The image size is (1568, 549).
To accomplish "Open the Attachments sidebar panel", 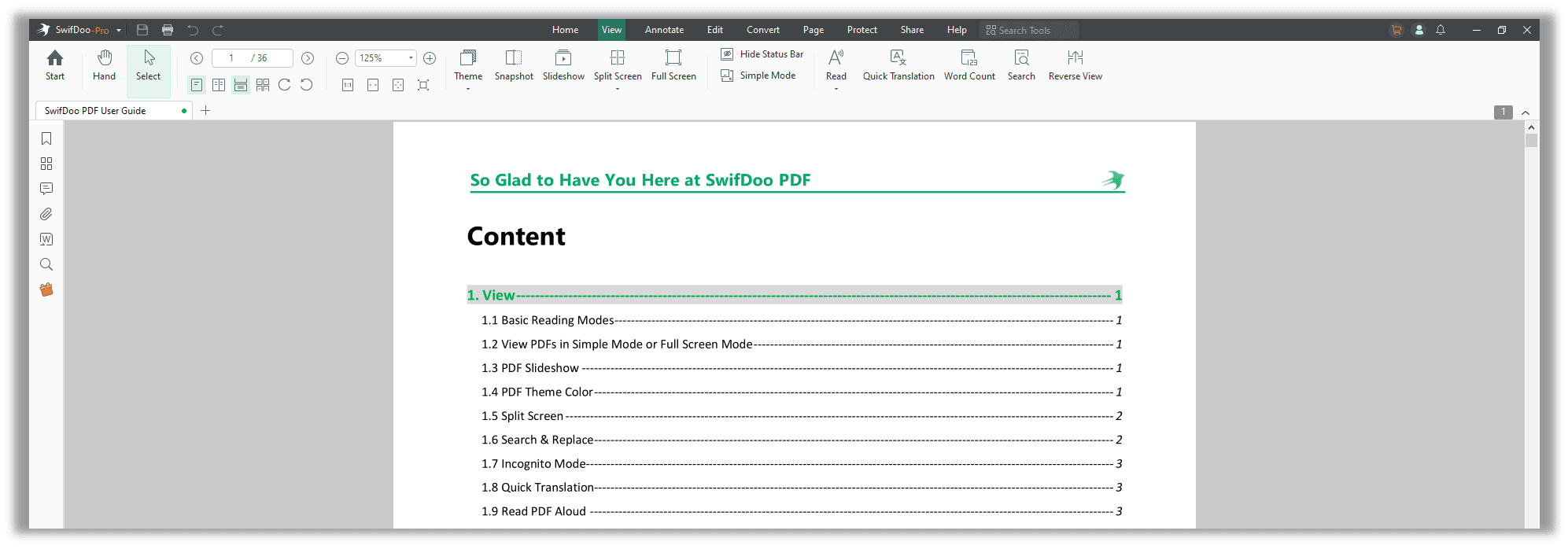I will tap(46, 214).
